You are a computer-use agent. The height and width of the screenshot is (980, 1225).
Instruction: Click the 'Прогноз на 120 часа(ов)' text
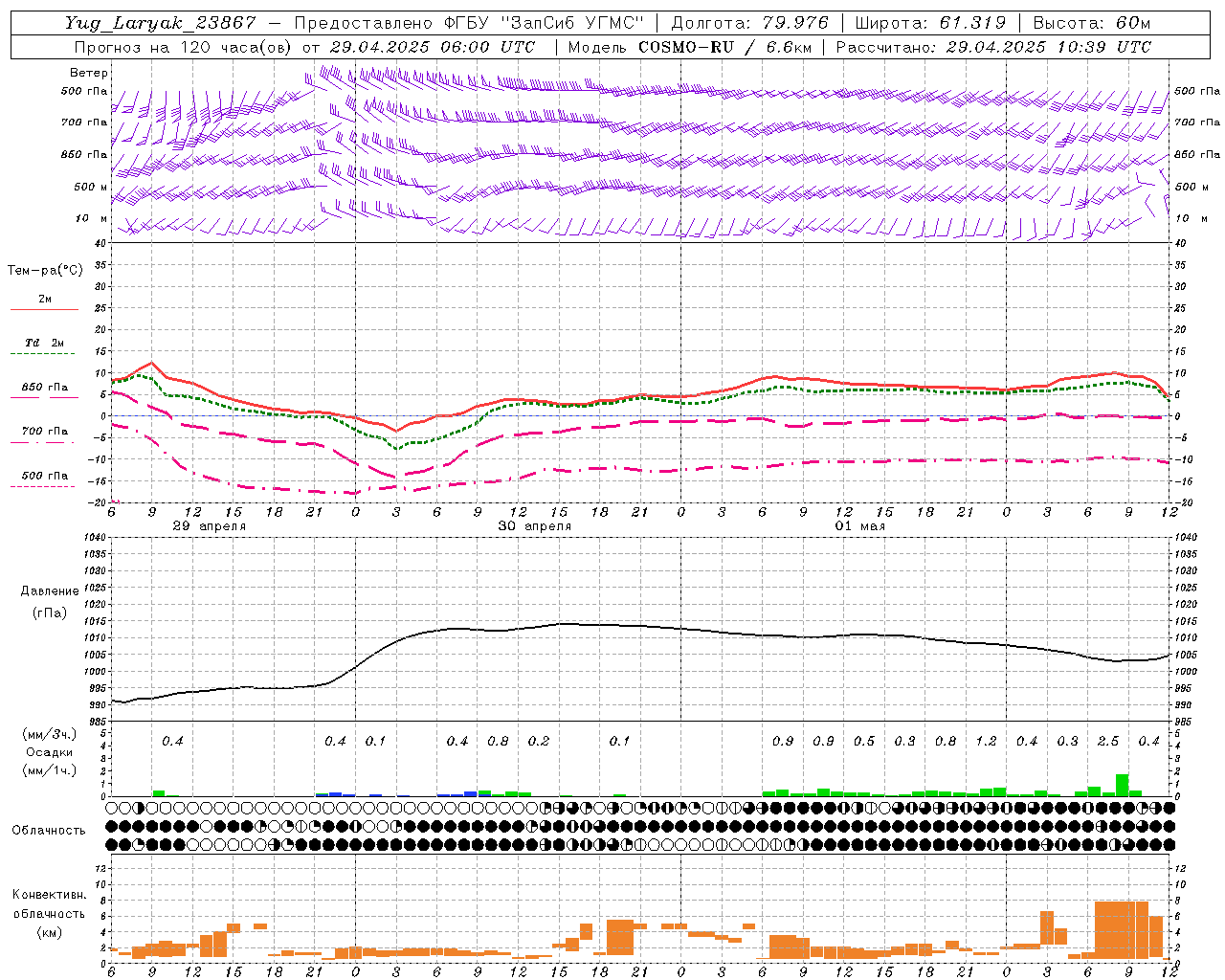(x=184, y=47)
